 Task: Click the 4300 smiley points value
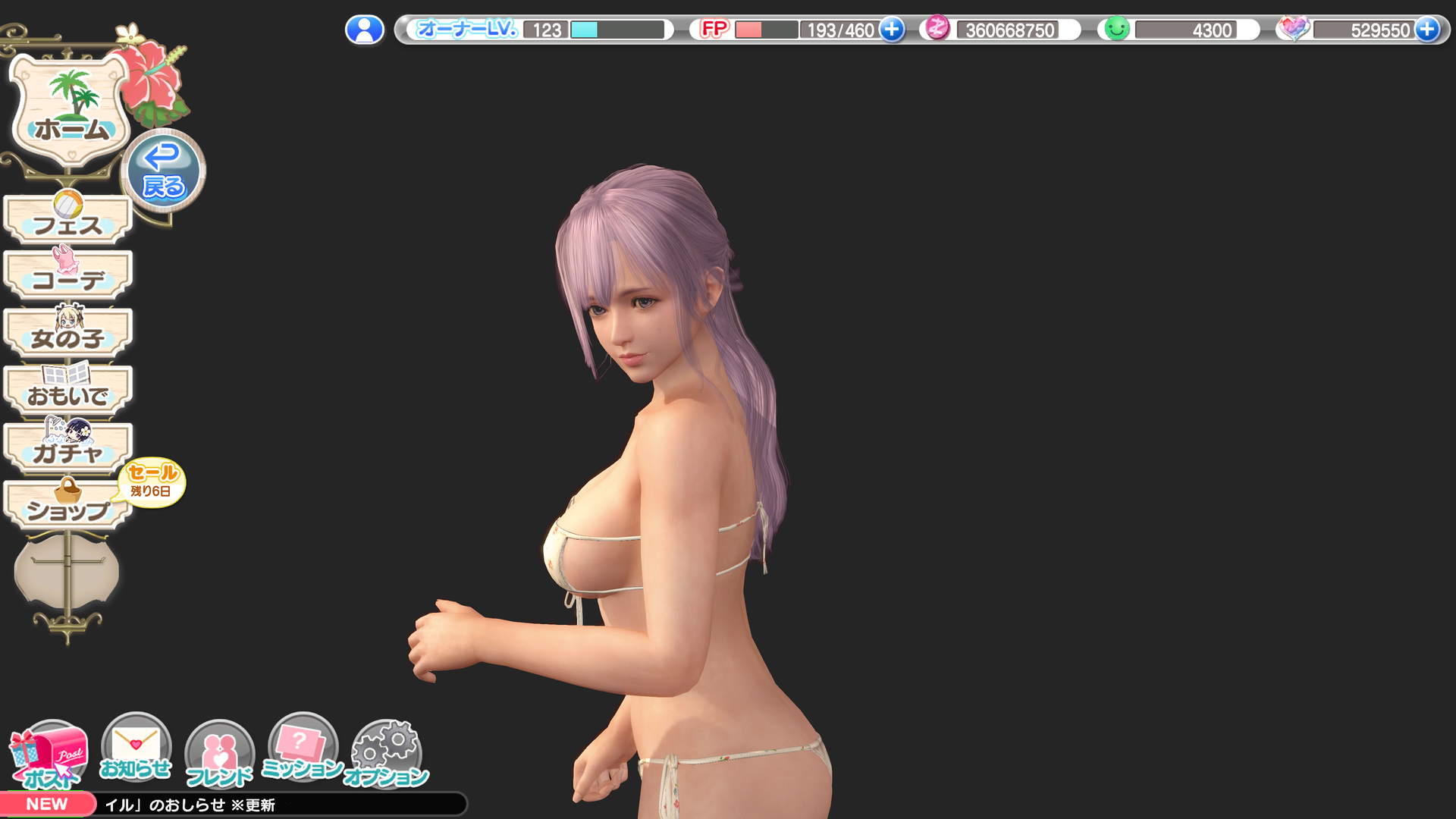pyautogui.click(x=1212, y=30)
